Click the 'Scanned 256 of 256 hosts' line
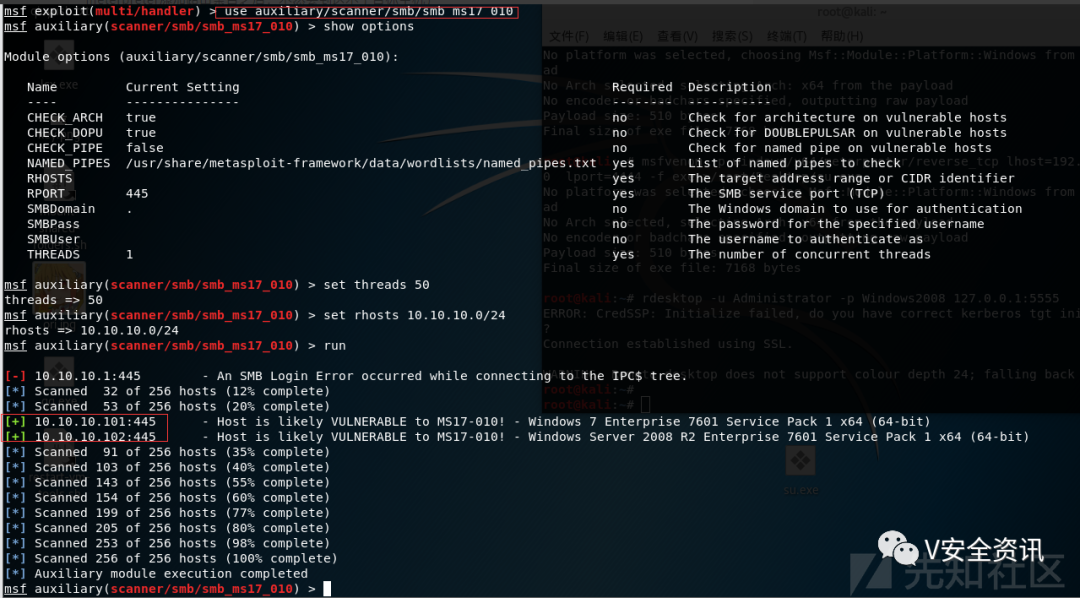The width and height of the screenshot is (1080, 598). tap(171, 557)
